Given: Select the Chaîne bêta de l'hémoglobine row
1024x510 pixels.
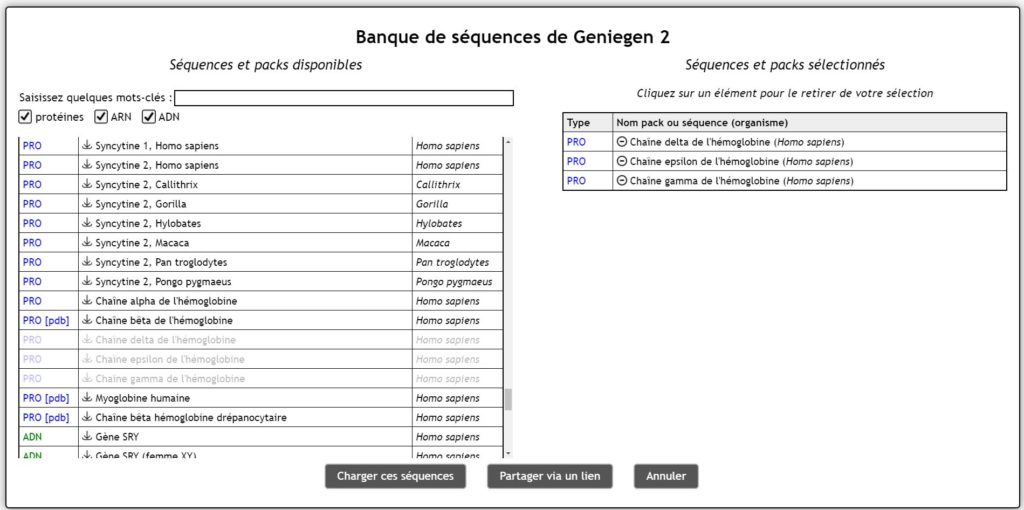Looking at the screenshot, I should 164,321.
